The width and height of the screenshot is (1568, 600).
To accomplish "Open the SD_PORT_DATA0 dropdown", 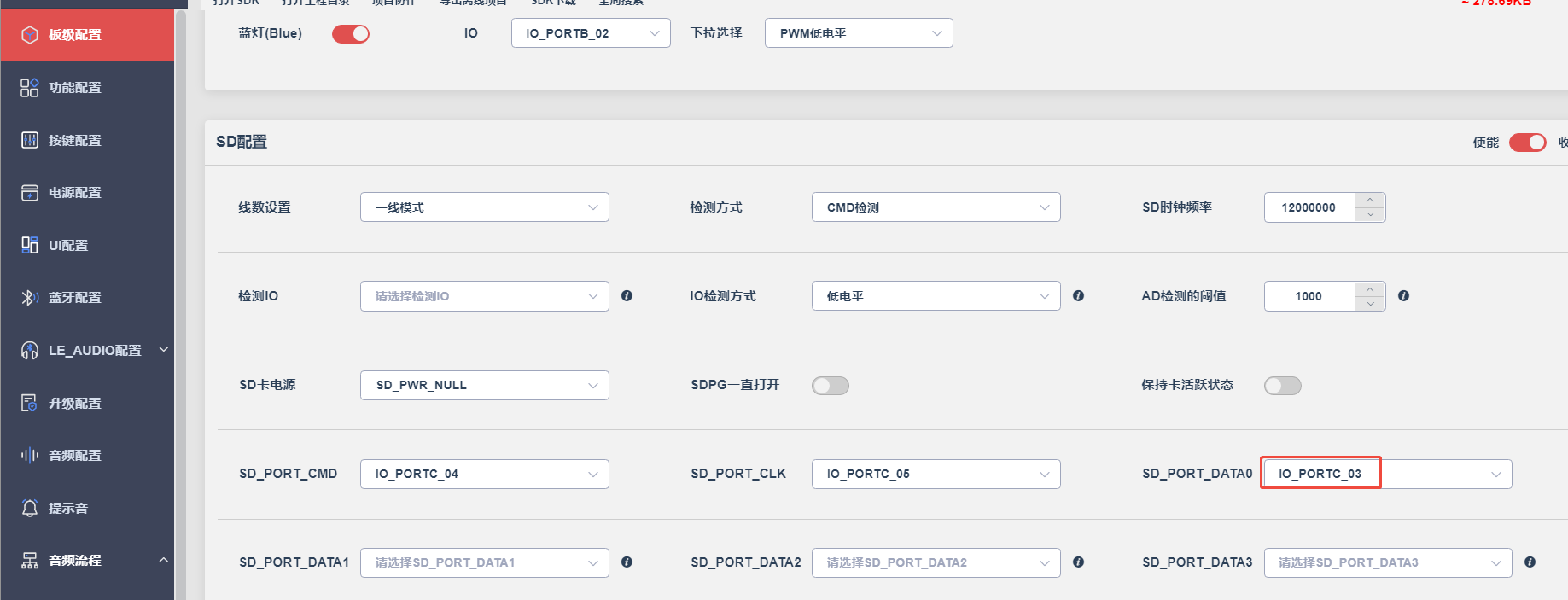I will click(1388, 474).
